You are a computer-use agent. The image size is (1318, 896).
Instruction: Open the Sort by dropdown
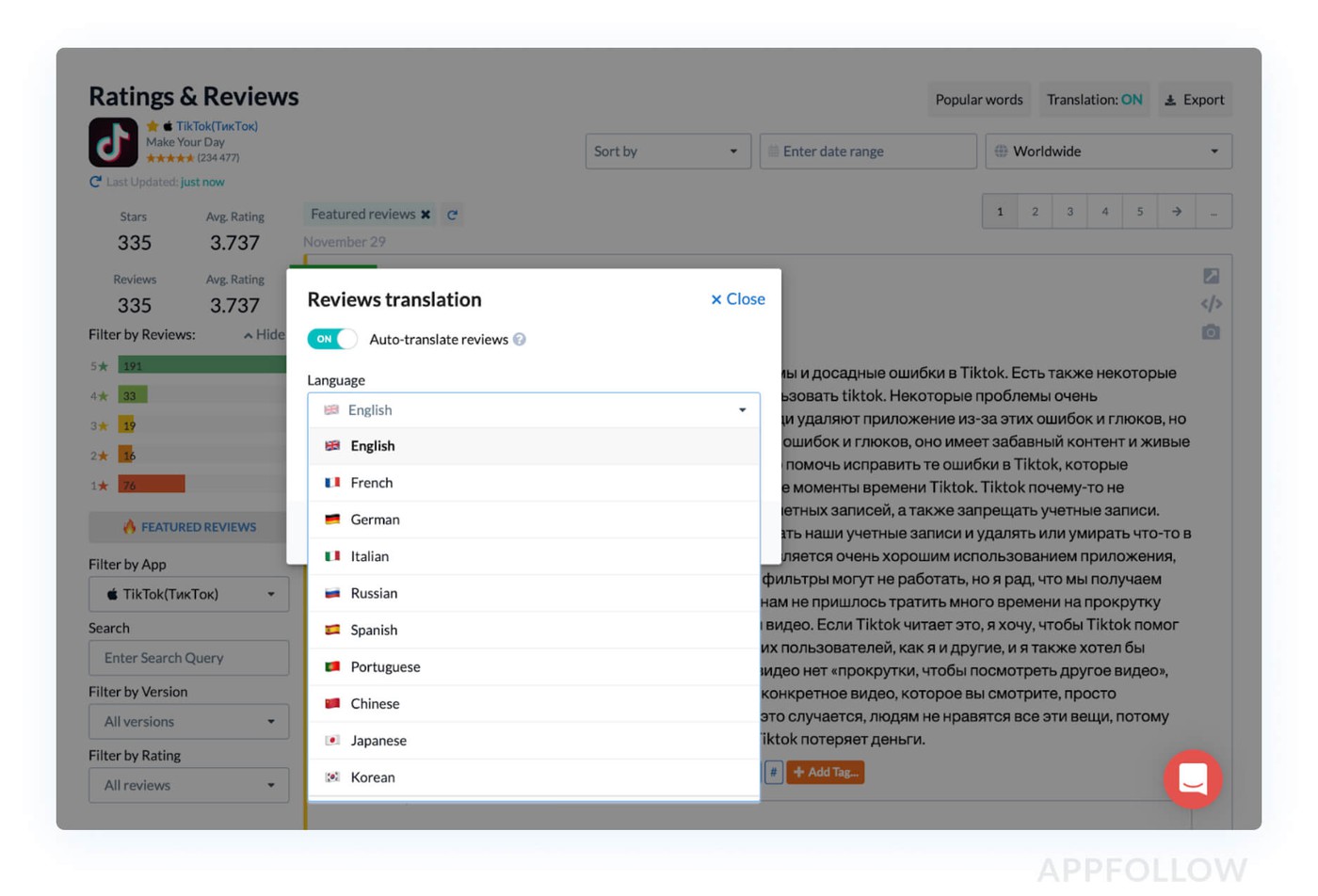[667, 152]
